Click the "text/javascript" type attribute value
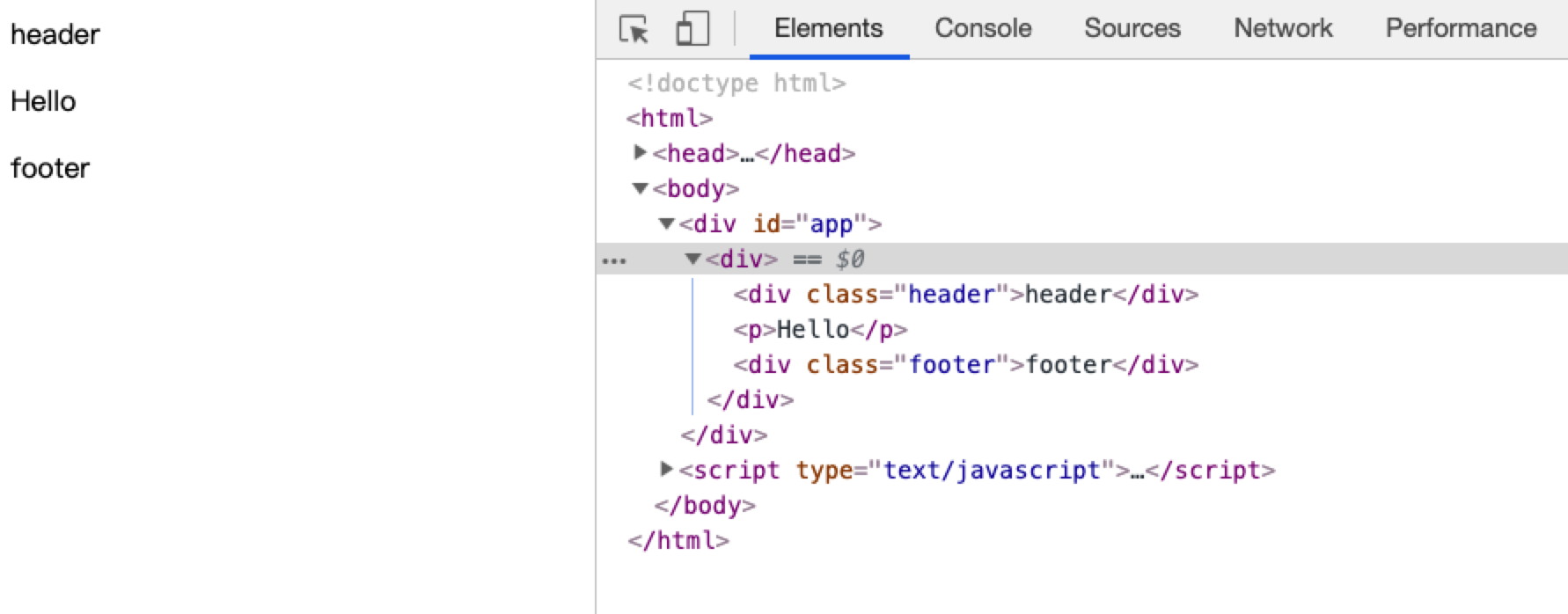The width and height of the screenshot is (1568, 614). pyautogui.click(x=993, y=470)
